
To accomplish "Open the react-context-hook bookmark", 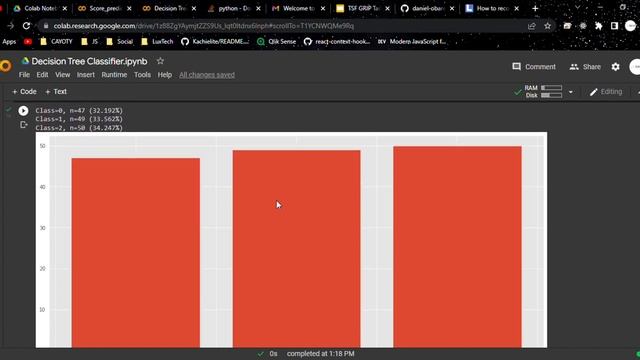I will [337, 42].
